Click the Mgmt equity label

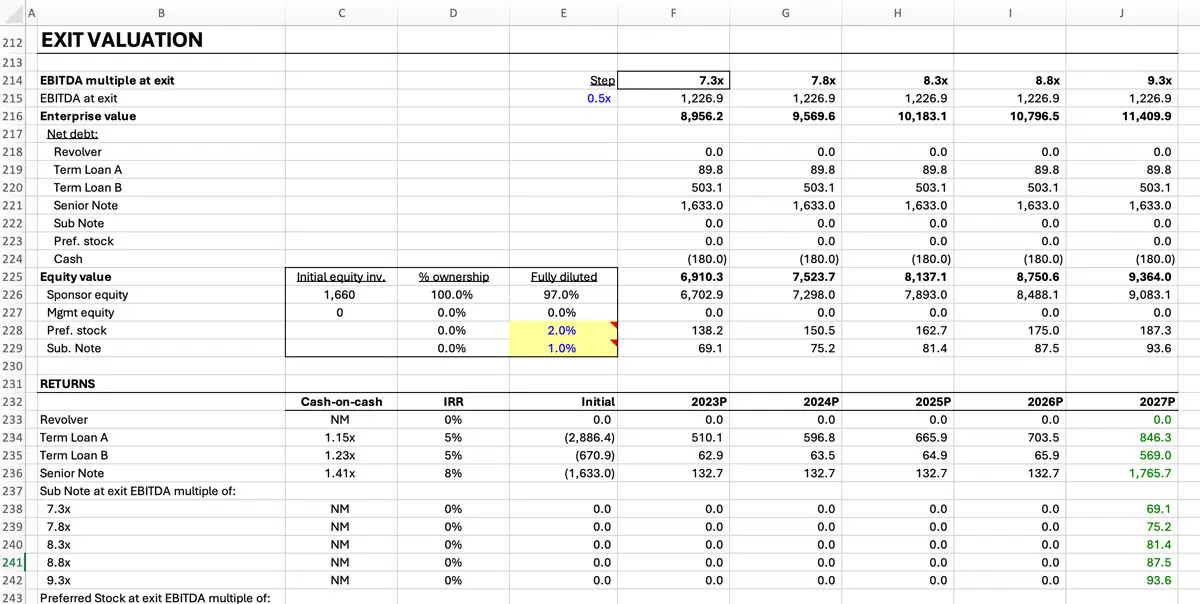pos(81,313)
